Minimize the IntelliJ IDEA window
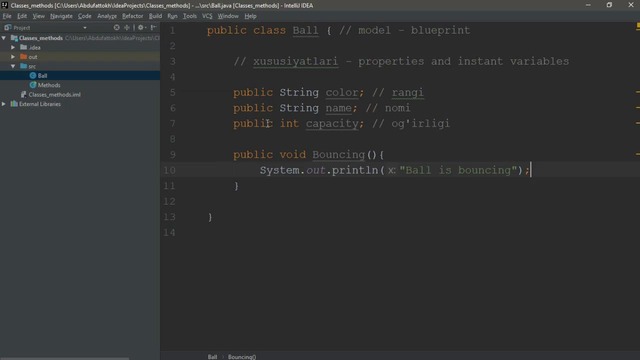The height and width of the screenshot is (360, 640). [588, 5]
